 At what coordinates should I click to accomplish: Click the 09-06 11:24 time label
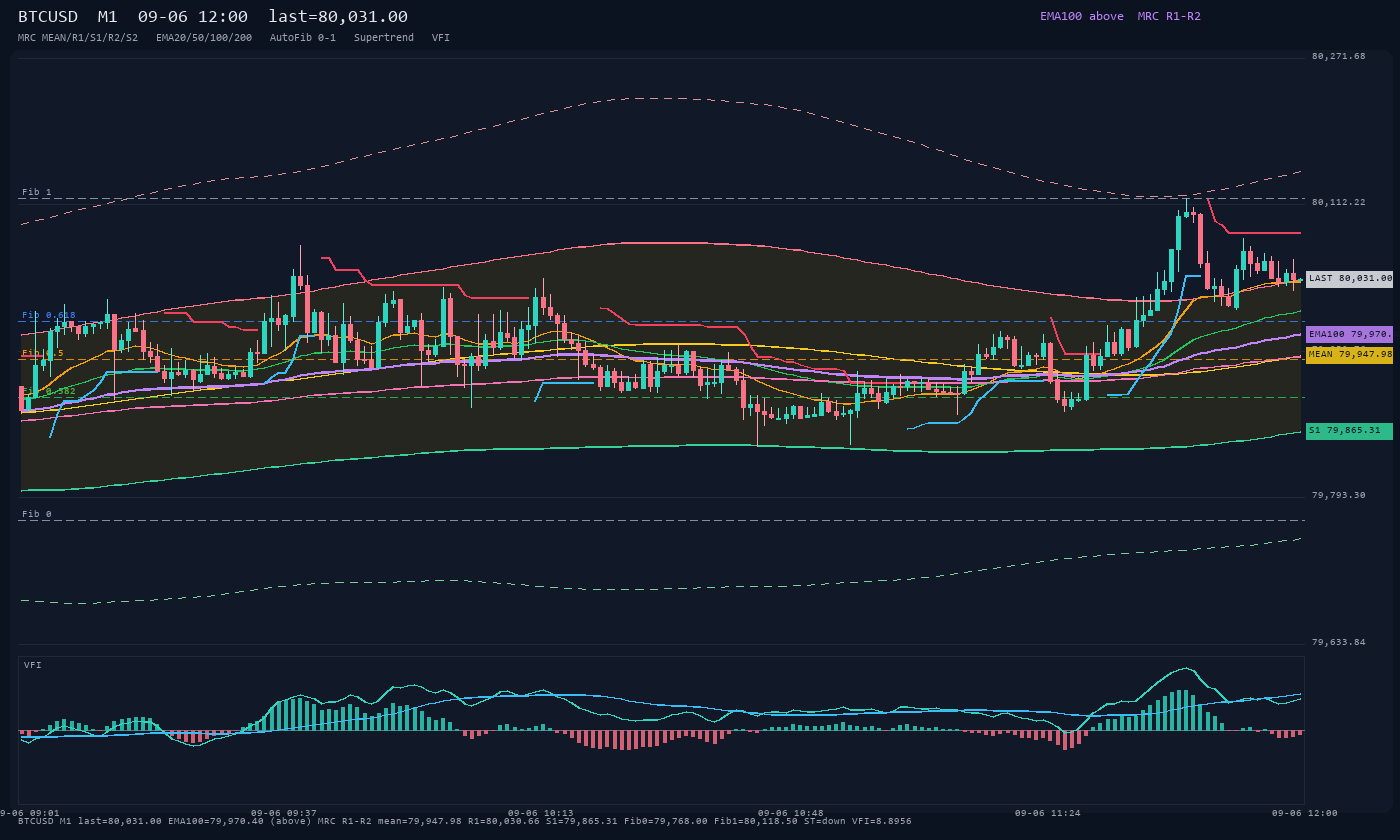[x=1047, y=813]
